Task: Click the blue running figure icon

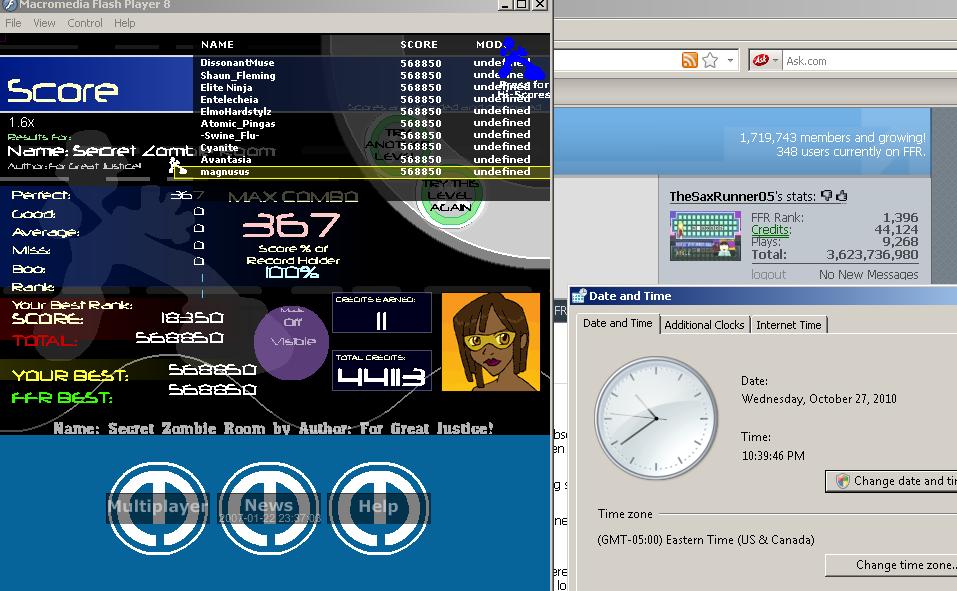Action: click(x=519, y=60)
